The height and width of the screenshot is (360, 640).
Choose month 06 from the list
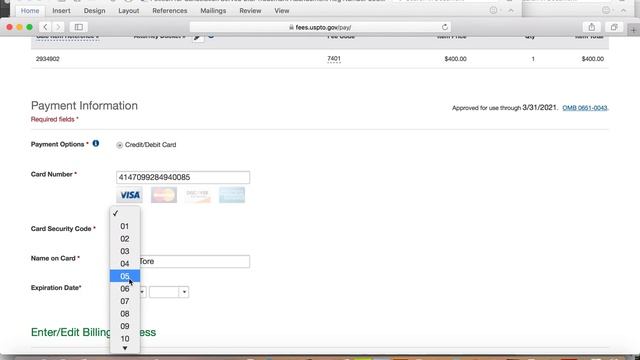[x=125, y=289]
